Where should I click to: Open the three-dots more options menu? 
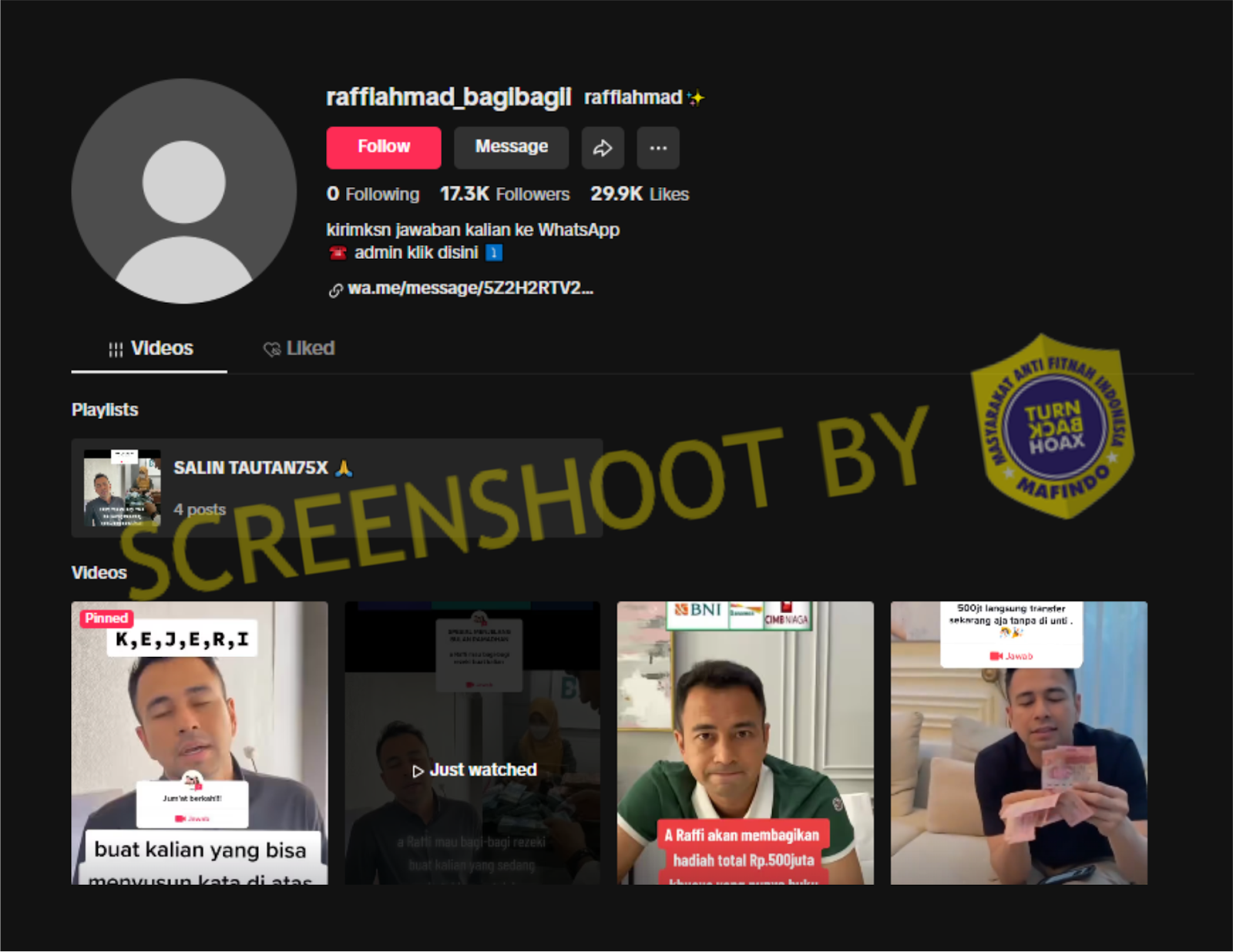(x=657, y=148)
